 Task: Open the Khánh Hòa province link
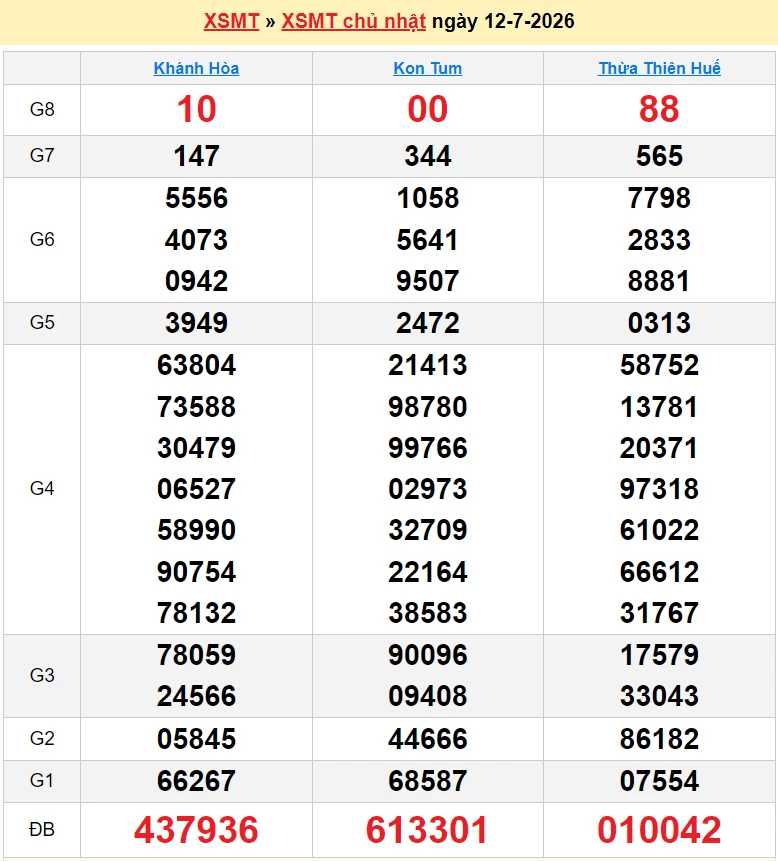click(196, 68)
